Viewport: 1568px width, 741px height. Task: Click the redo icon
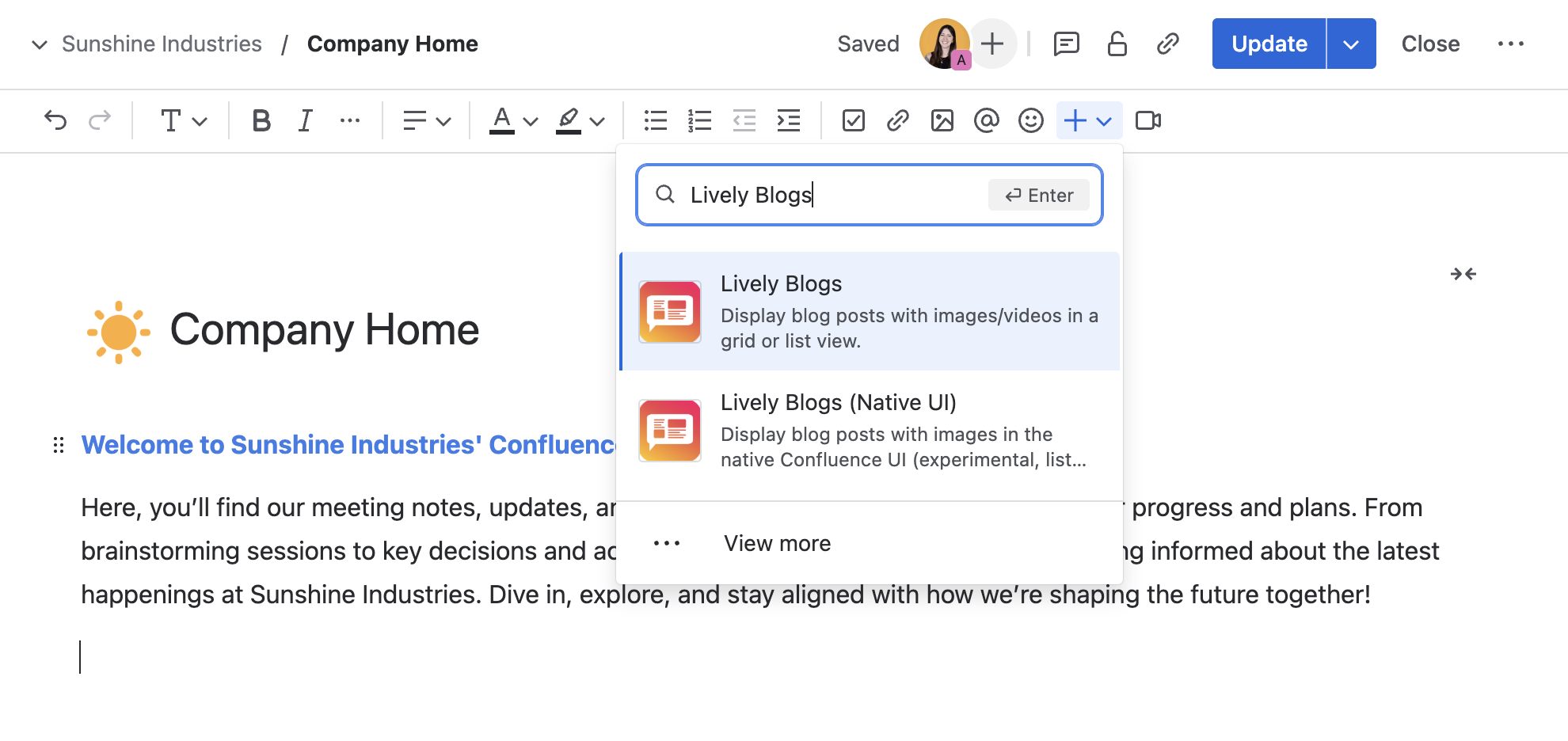point(100,120)
